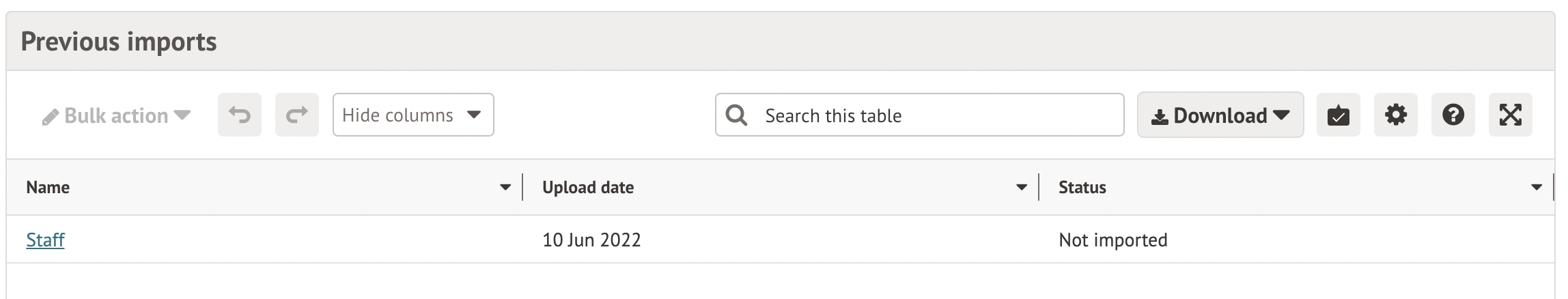
Task: Click the redo arrow icon
Action: [x=297, y=115]
